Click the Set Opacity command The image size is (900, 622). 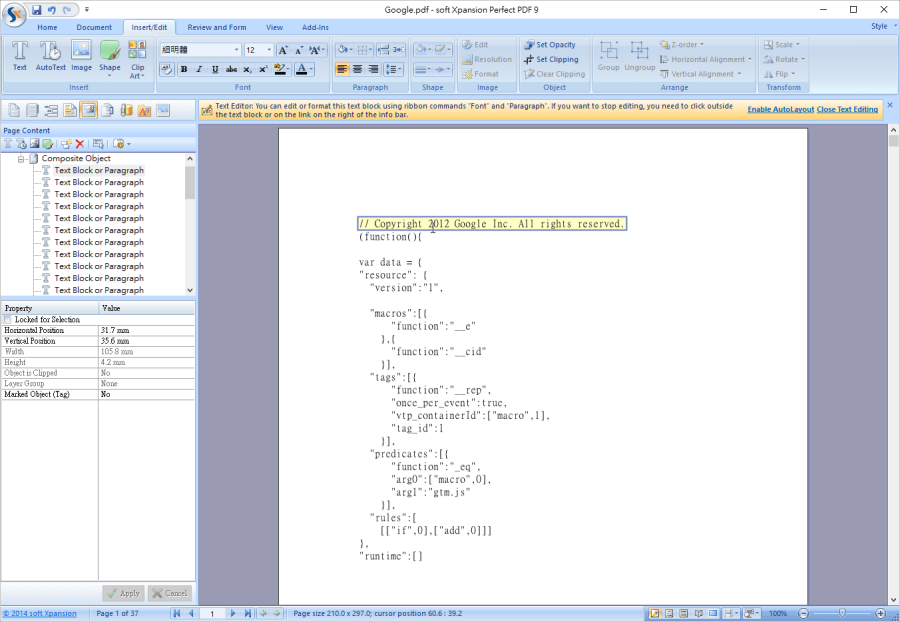tap(549, 45)
